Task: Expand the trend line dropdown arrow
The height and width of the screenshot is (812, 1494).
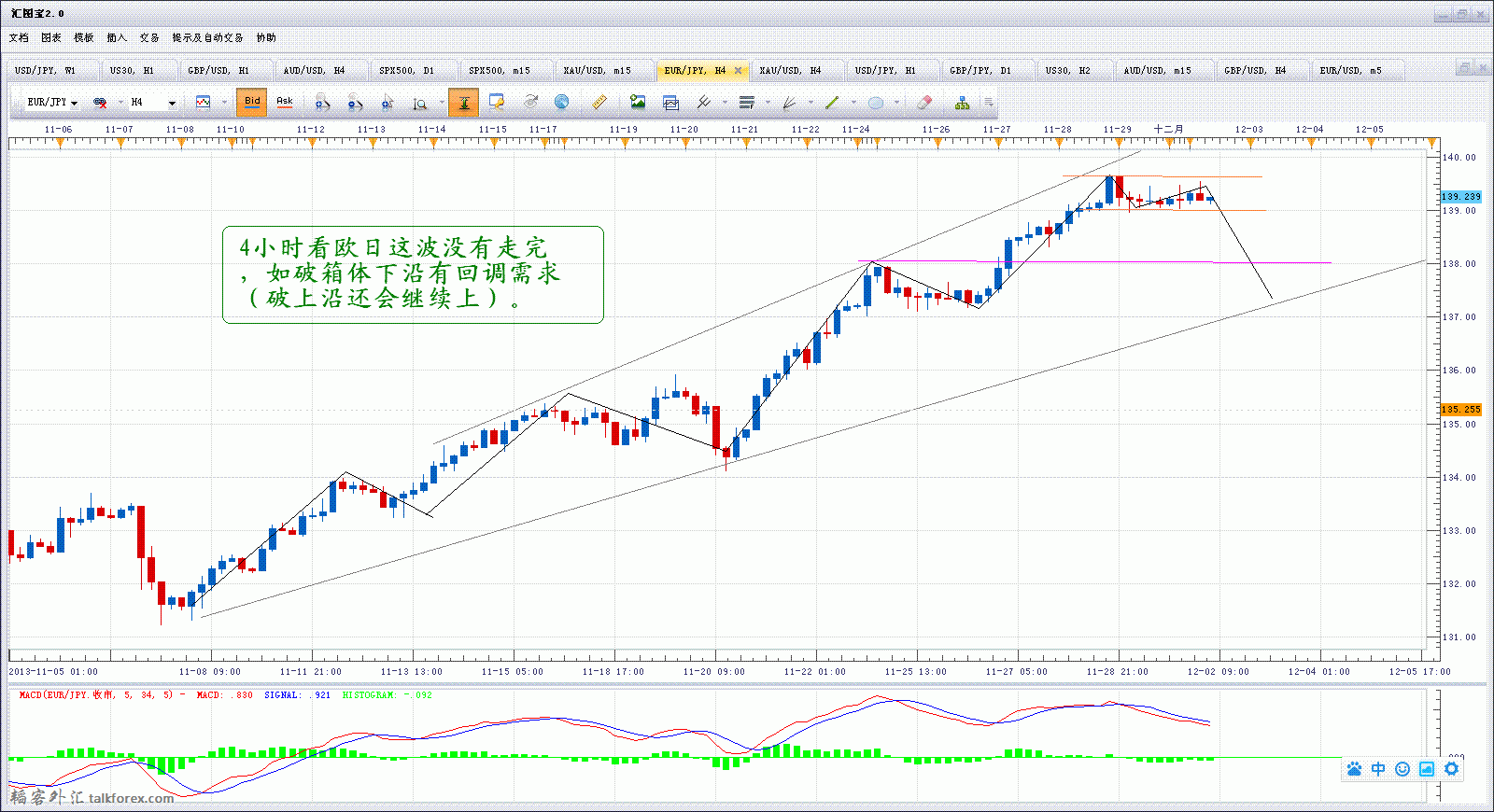Action: [x=853, y=103]
